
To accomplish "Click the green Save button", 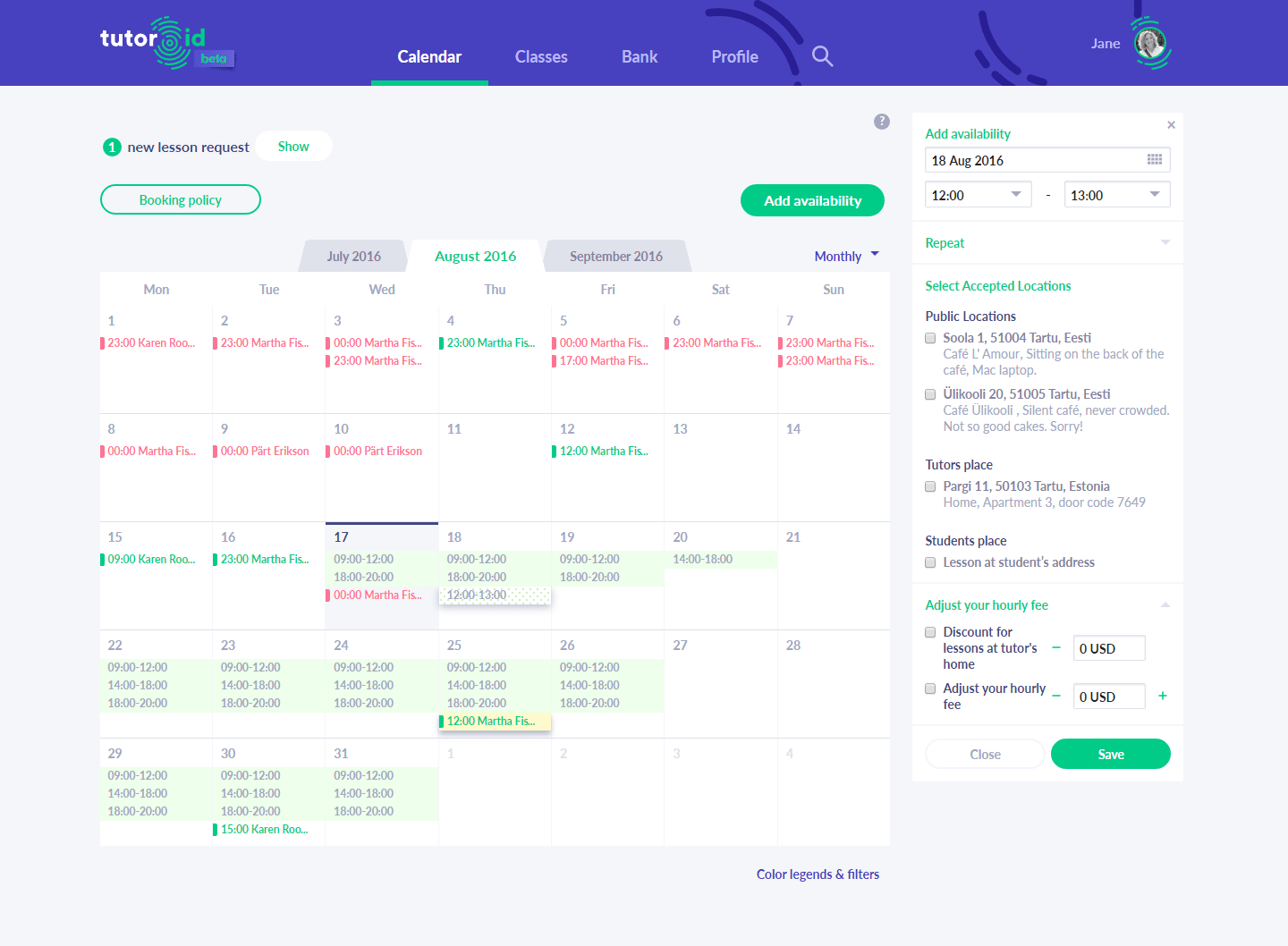I will pyautogui.click(x=1110, y=754).
